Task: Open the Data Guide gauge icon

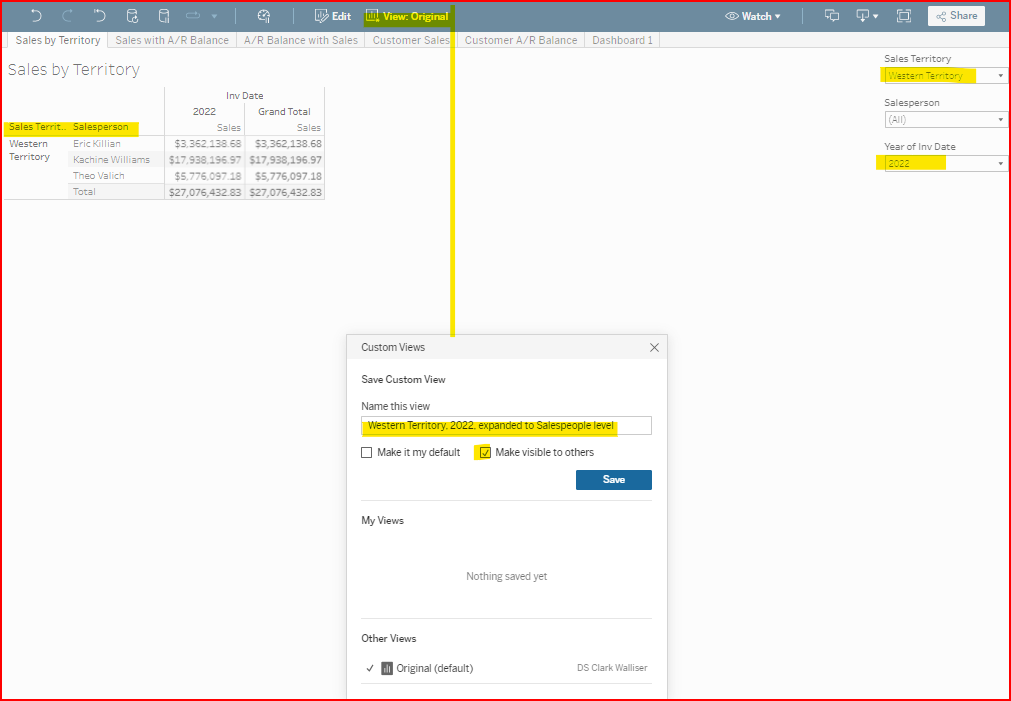Action: point(263,16)
